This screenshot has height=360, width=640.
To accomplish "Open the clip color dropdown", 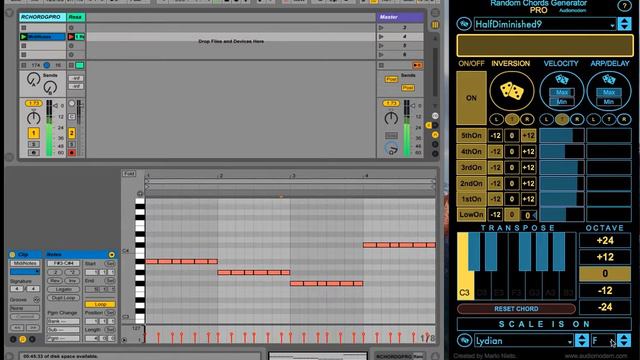I will pos(25,271).
